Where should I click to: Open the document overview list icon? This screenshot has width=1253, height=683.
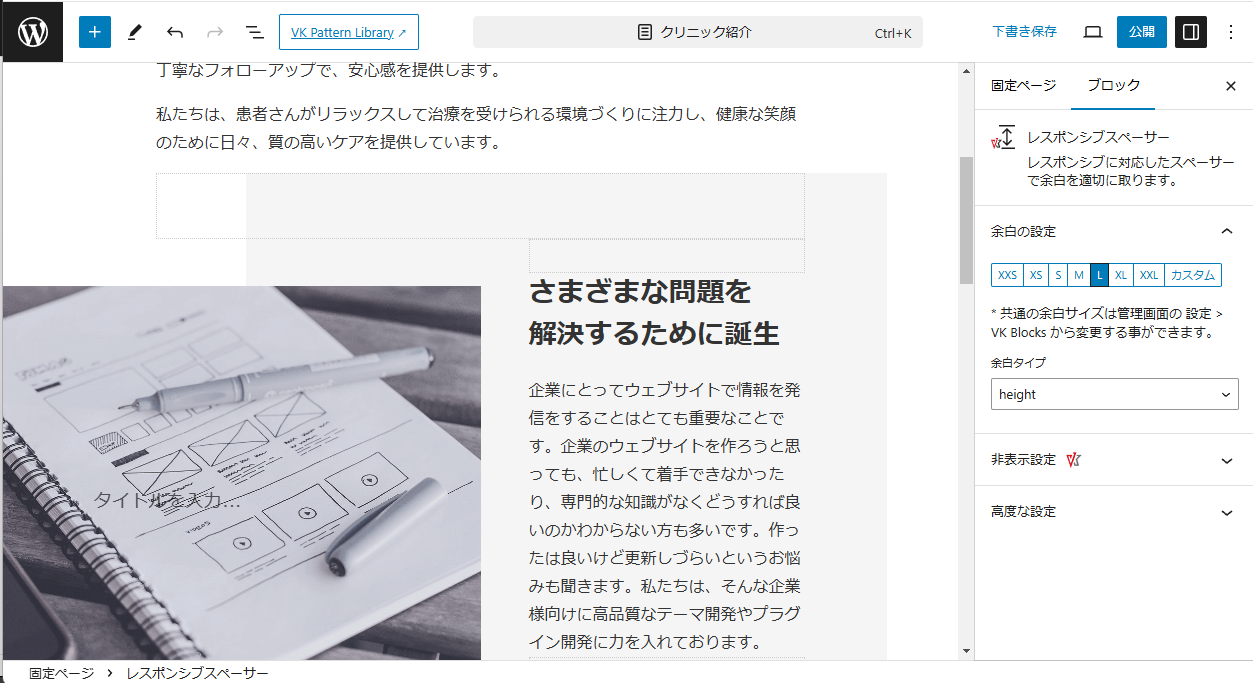pos(255,32)
